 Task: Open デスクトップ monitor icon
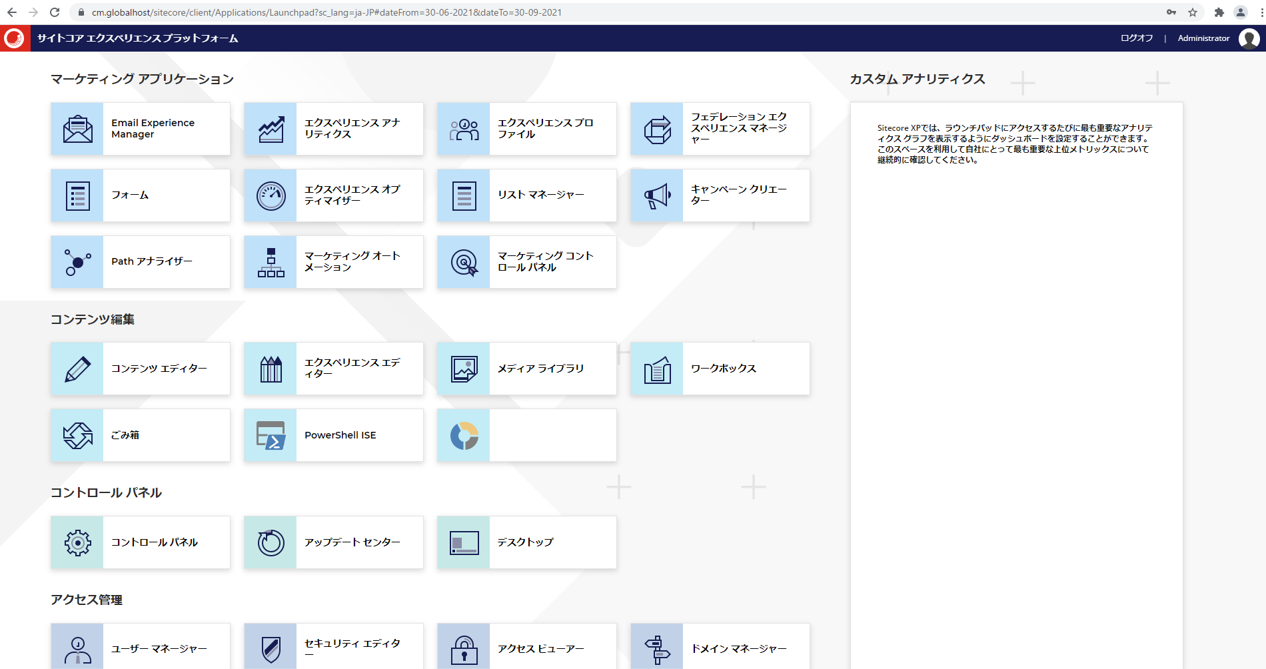tap(463, 542)
